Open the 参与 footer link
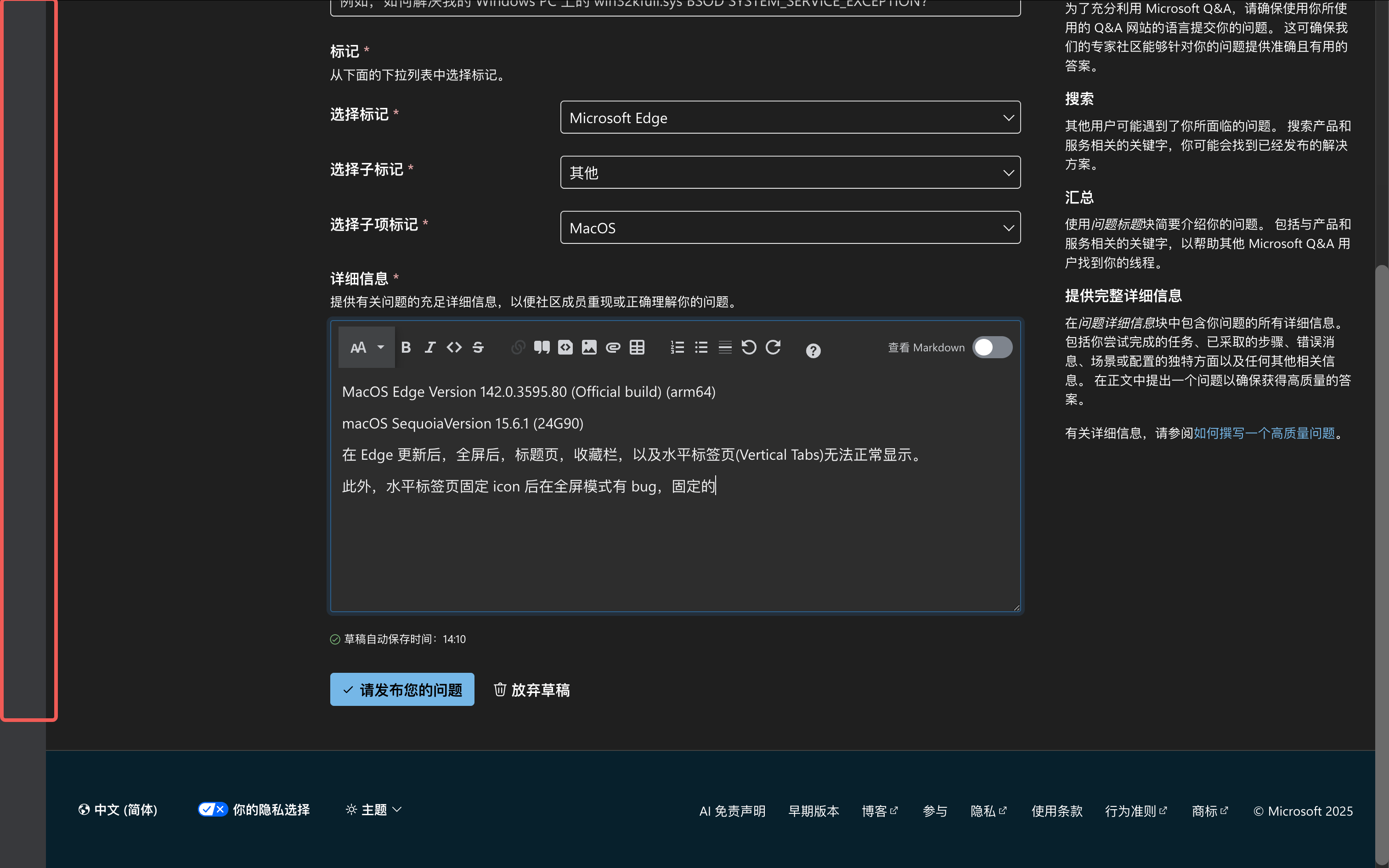This screenshot has height=868, width=1389. tap(935, 811)
